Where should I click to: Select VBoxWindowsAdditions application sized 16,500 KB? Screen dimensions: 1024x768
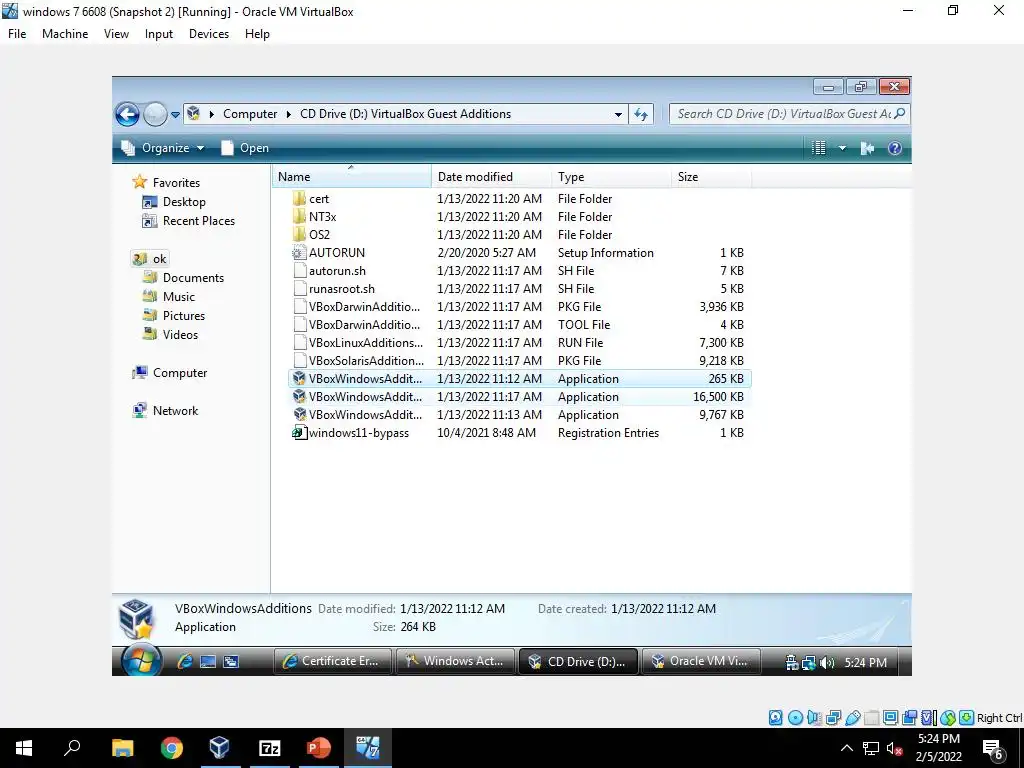point(519,397)
